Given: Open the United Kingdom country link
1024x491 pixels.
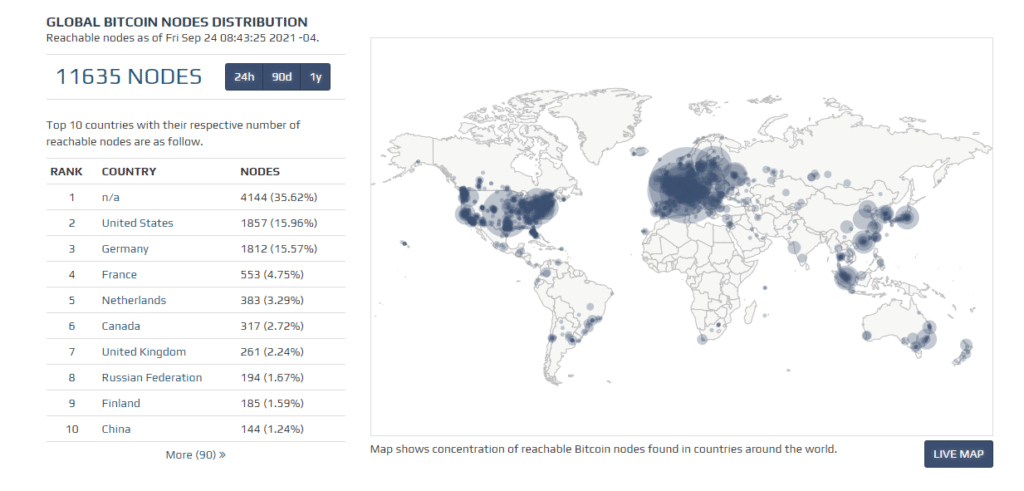Looking at the screenshot, I should pyautogui.click(x=144, y=352).
